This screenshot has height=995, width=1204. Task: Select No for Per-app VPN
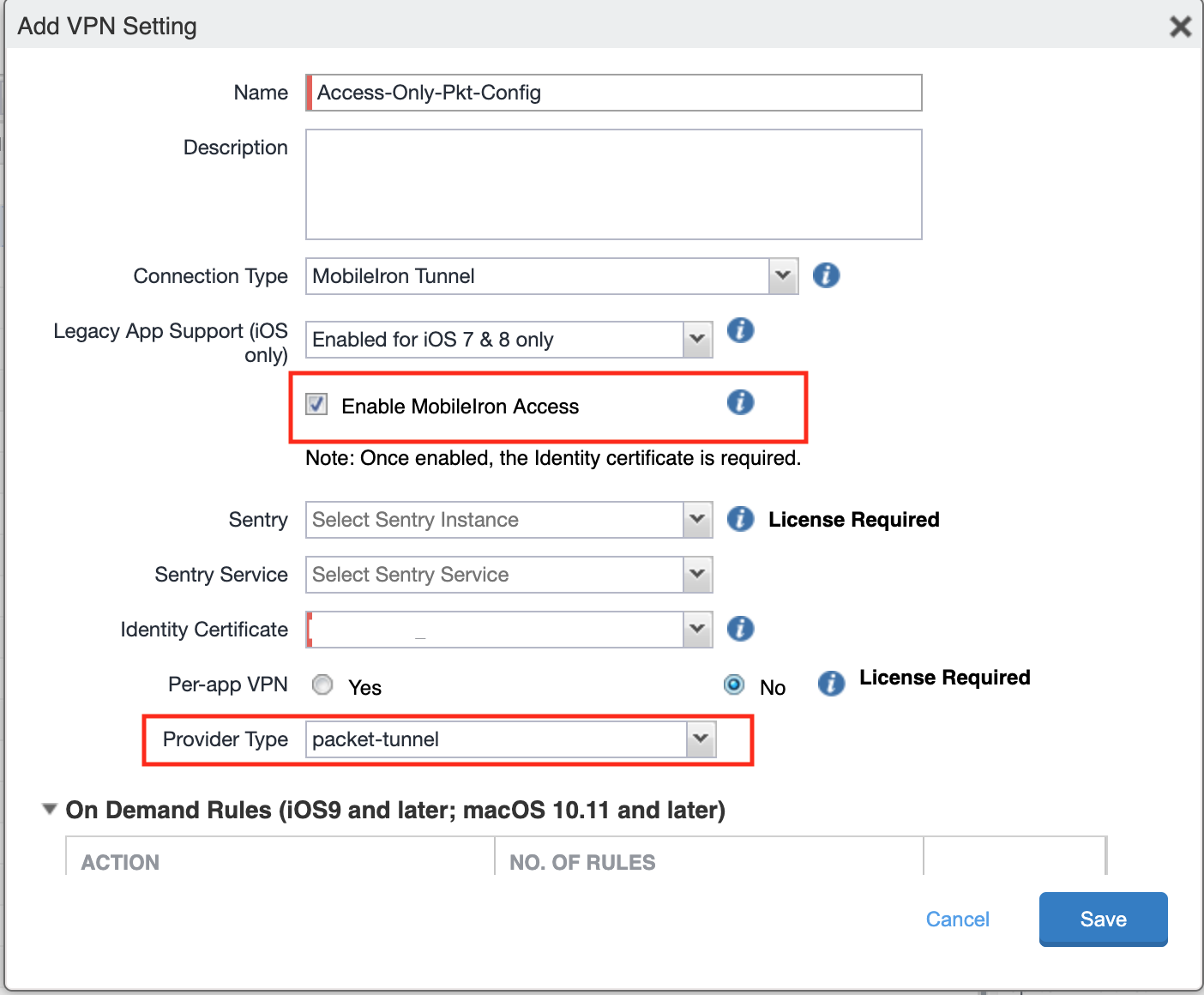click(x=734, y=684)
